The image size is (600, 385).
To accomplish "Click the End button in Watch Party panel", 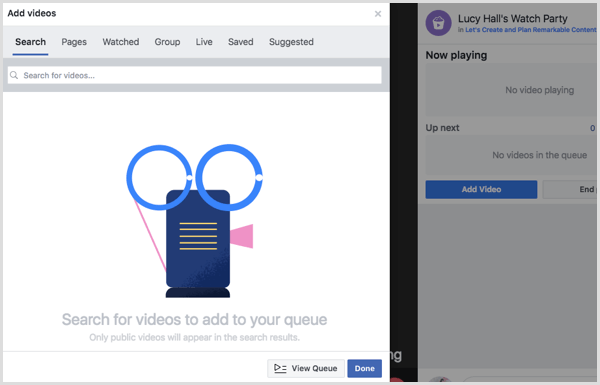I will click(571, 189).
